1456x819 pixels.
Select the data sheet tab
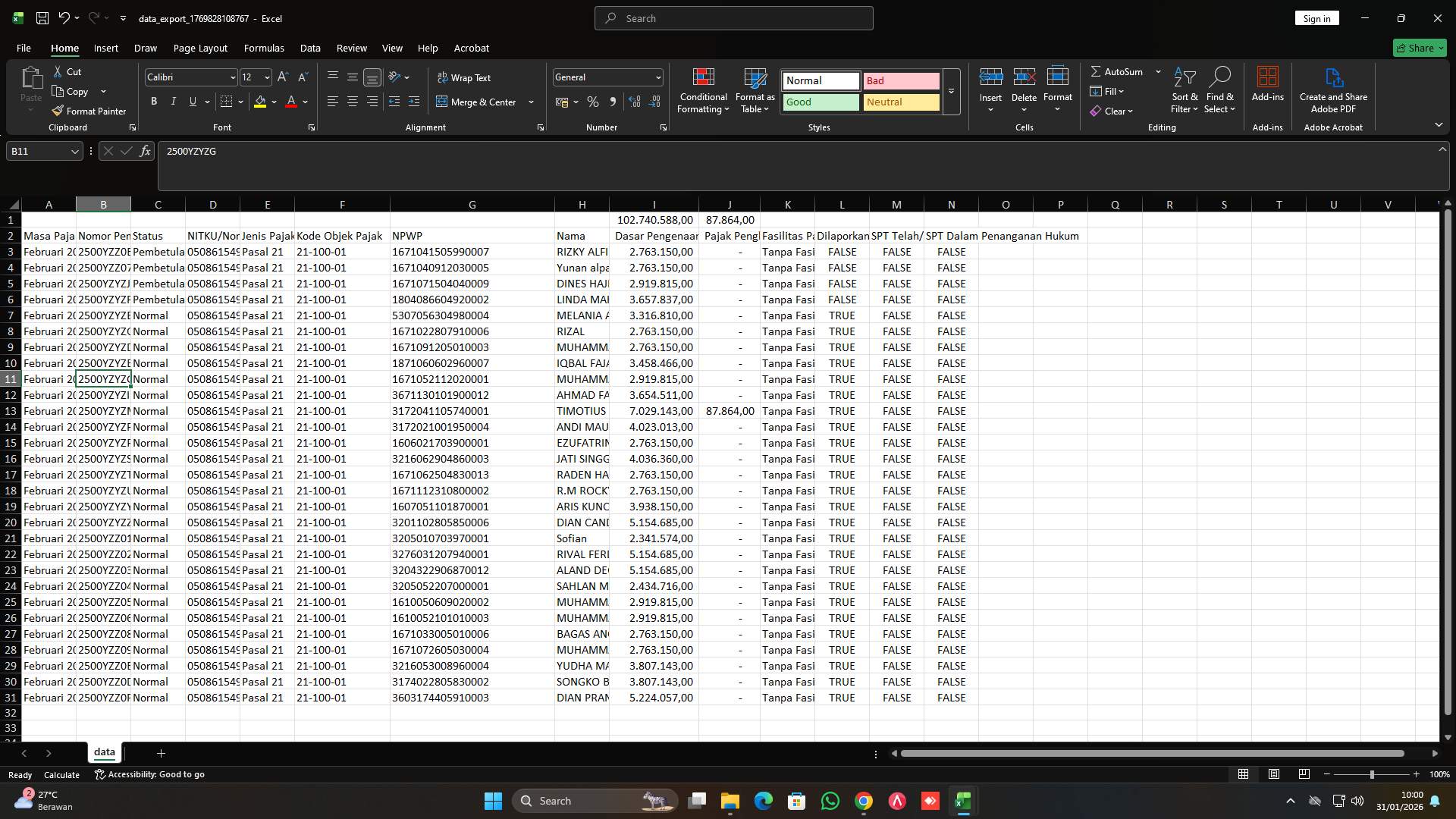[x=104, y=752]
